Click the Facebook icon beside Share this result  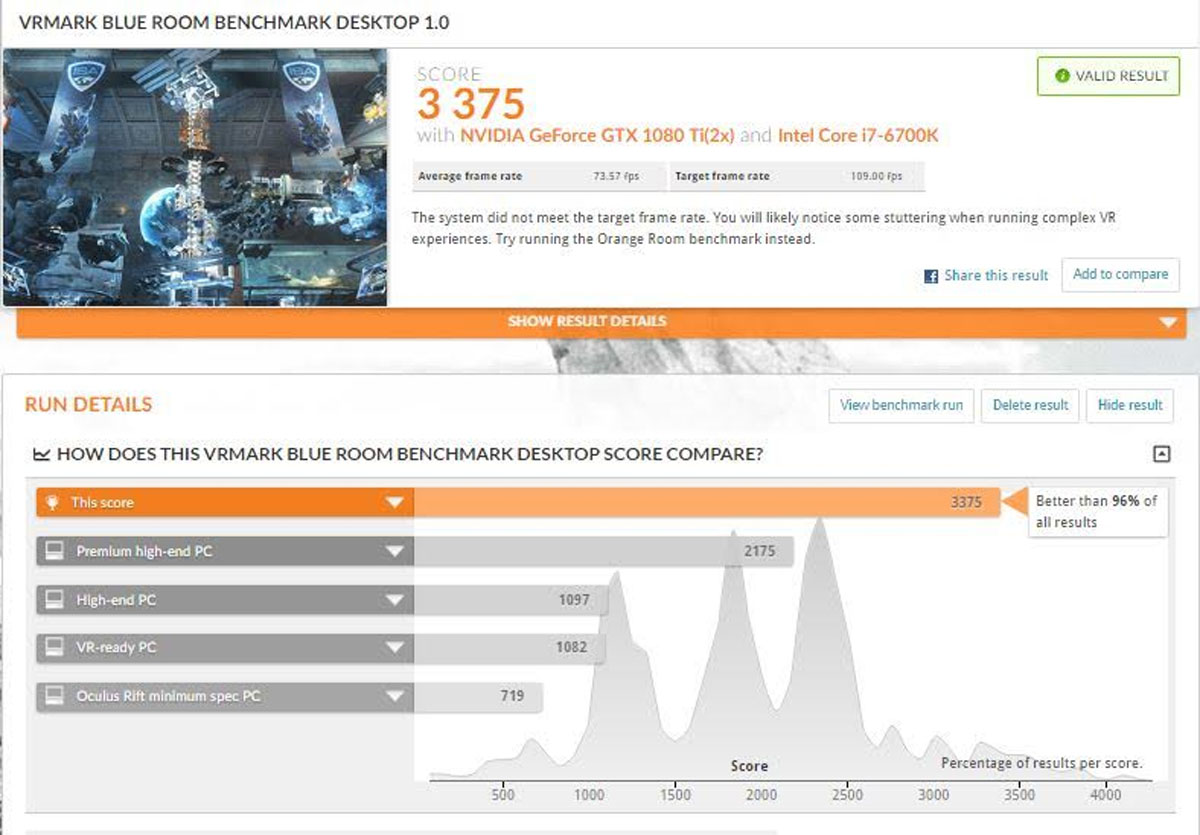click(x=931, y=276)
